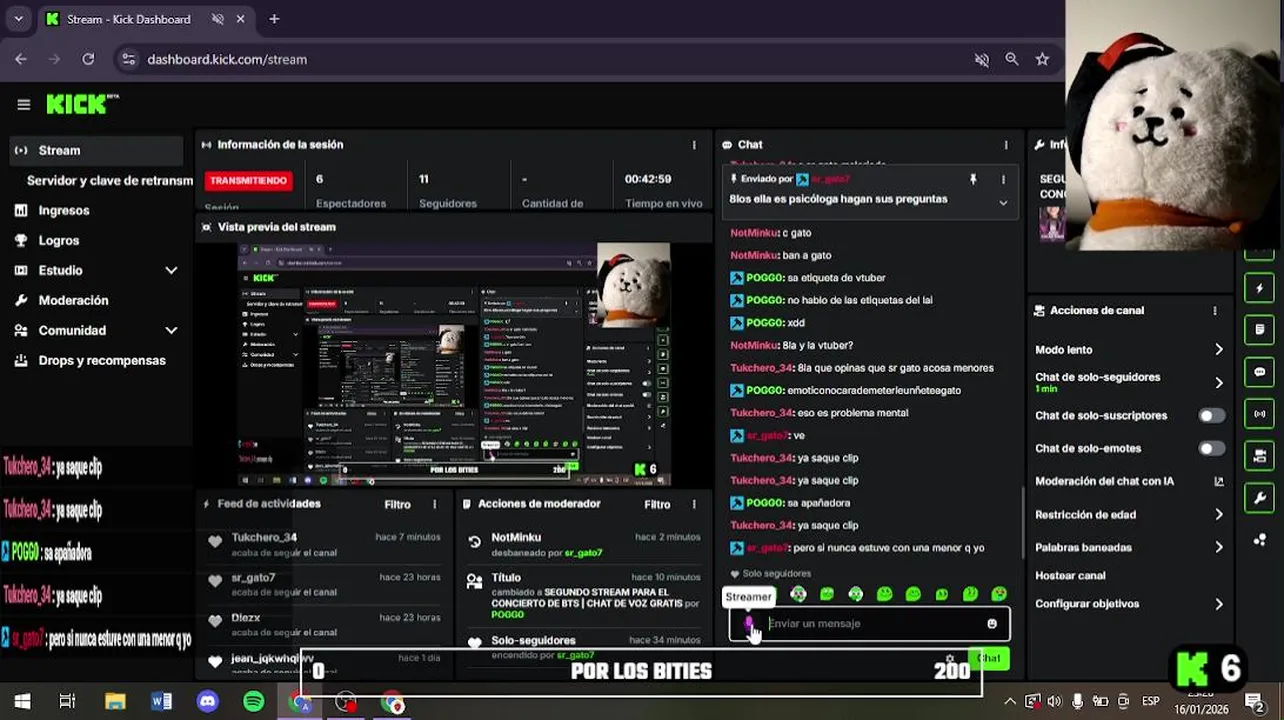The image size is (1284, 720).
Task: Click the wrench sidebar widget icon
Action: click(1260, 498)
